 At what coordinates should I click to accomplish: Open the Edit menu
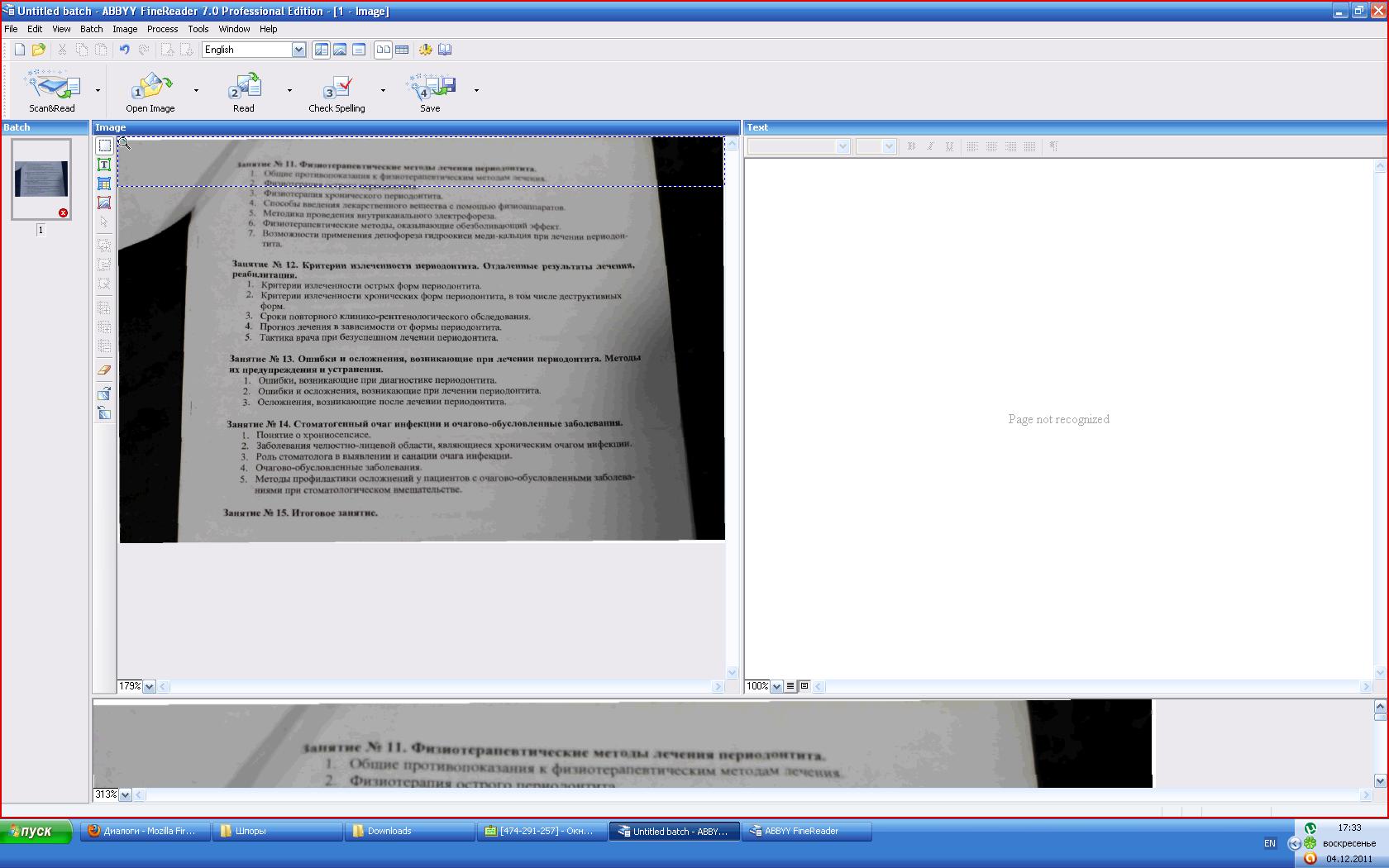(35, 29)
